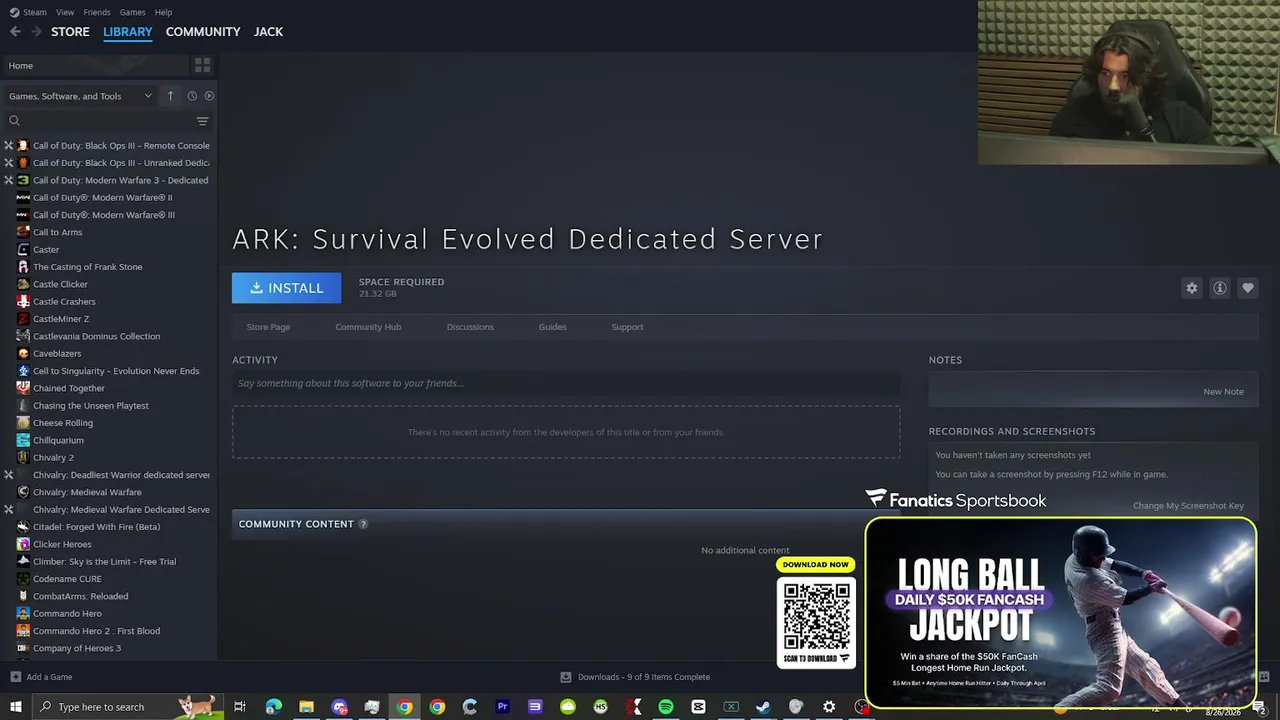Screen dimensions: 1280x720
Task: Open the JACK profile section
Action: pyautogui.click(x=268, y=32)
